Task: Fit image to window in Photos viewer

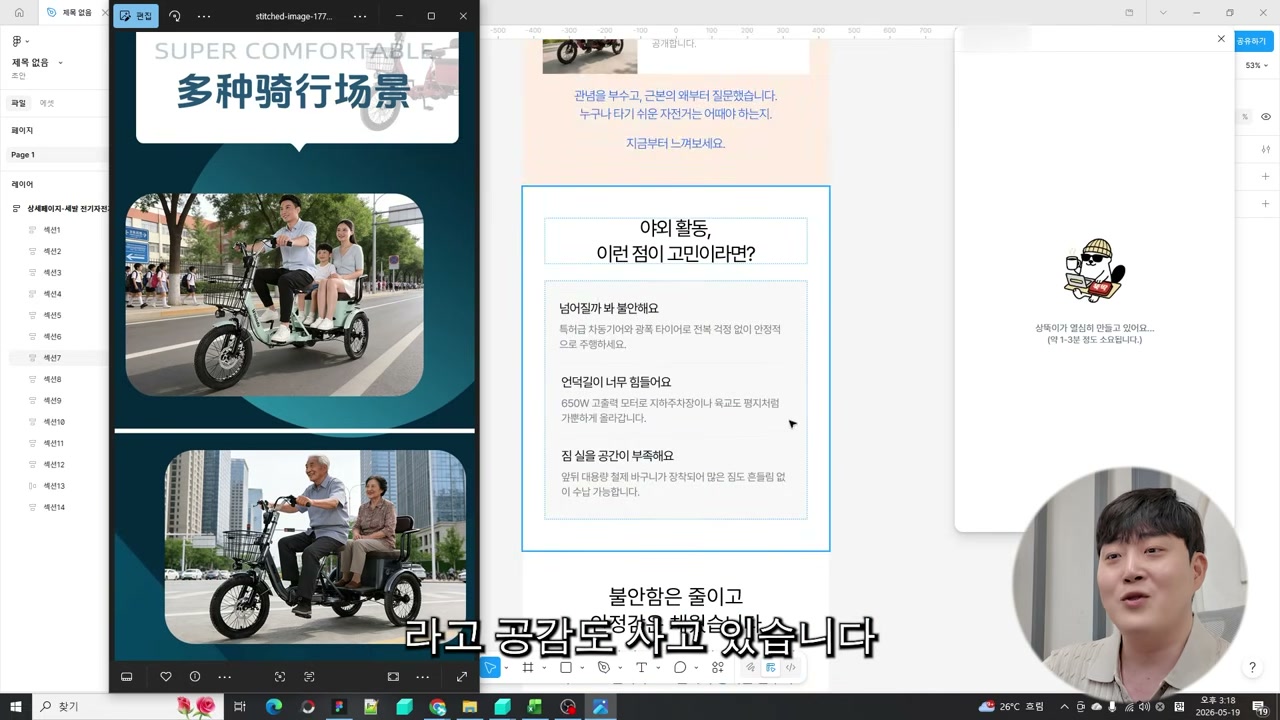Action: click(x=393, y=677)
